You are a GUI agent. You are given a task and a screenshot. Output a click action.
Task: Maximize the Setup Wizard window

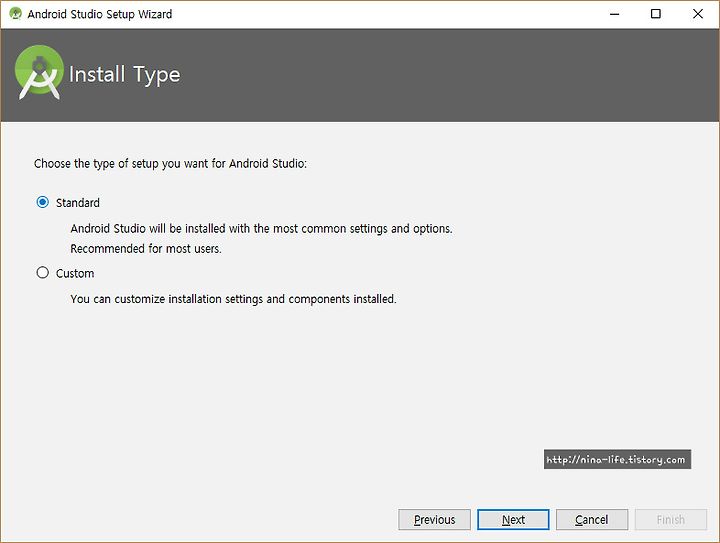point(656,14)
